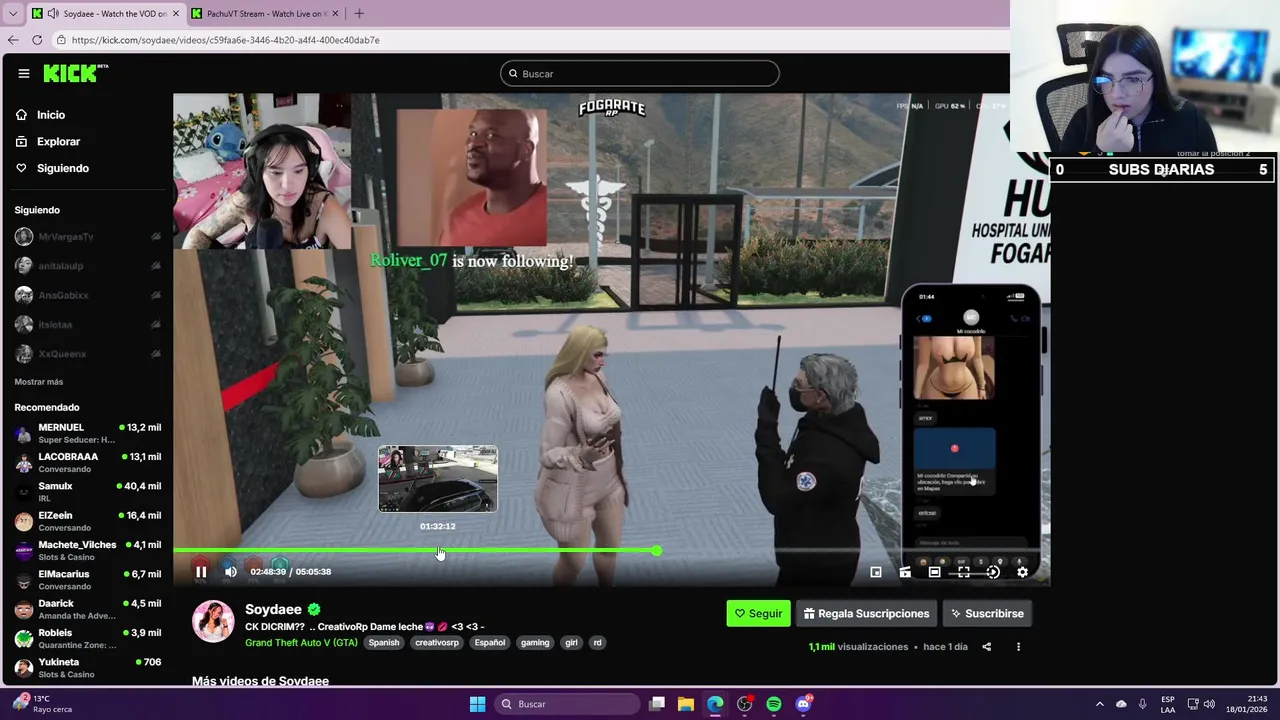Select the gaming tag
The image size is (1280, 720).
pos(535,643)
